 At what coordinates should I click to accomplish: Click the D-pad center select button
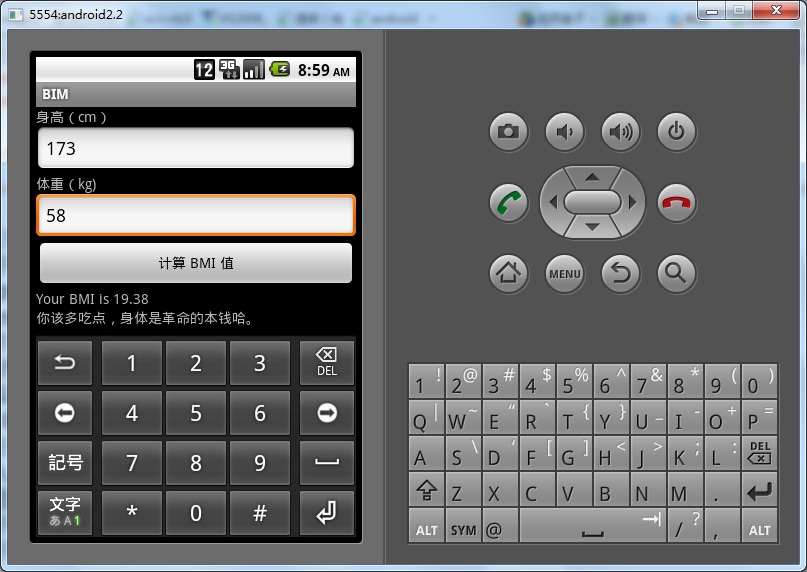click(592, 202)
